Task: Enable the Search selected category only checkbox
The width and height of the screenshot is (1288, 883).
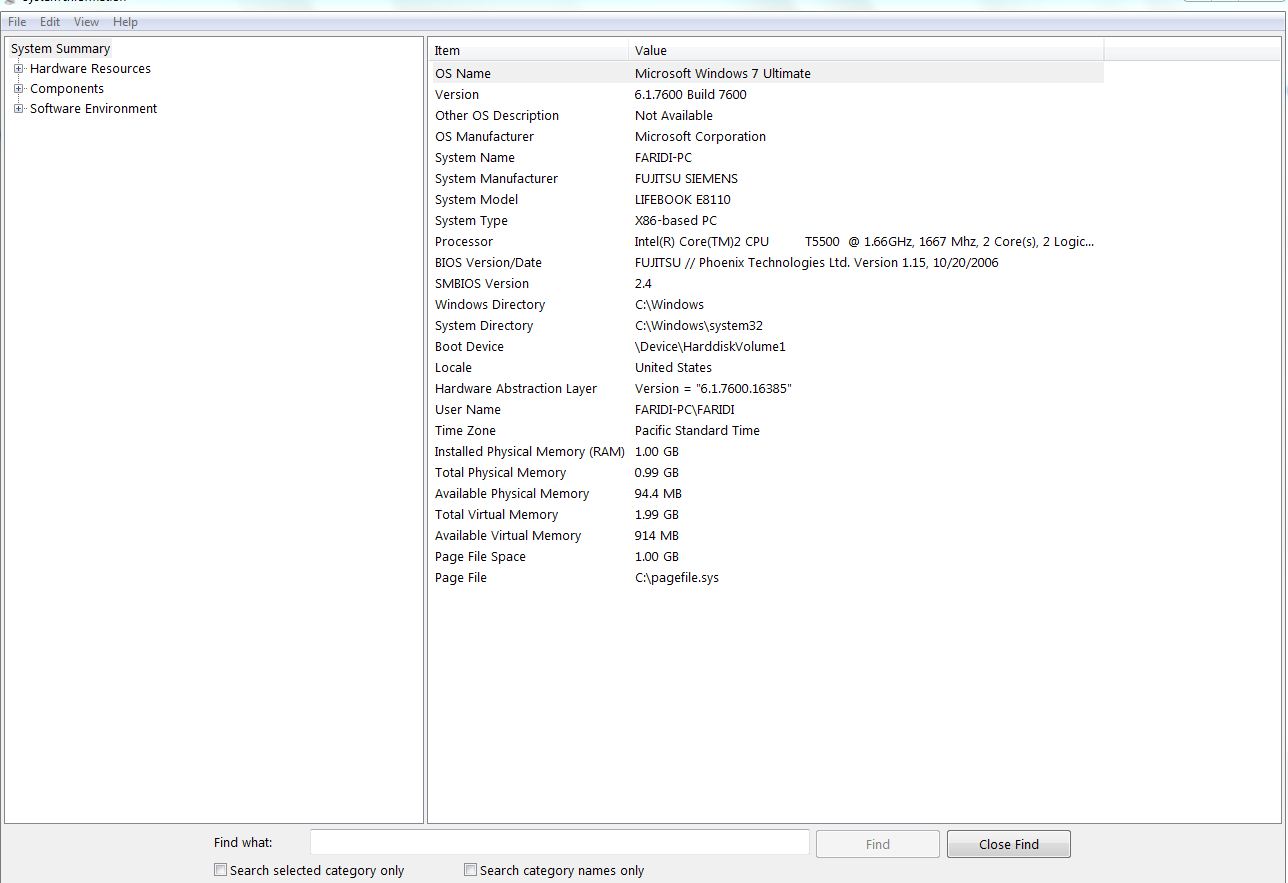Action: (x=220, y=870)
